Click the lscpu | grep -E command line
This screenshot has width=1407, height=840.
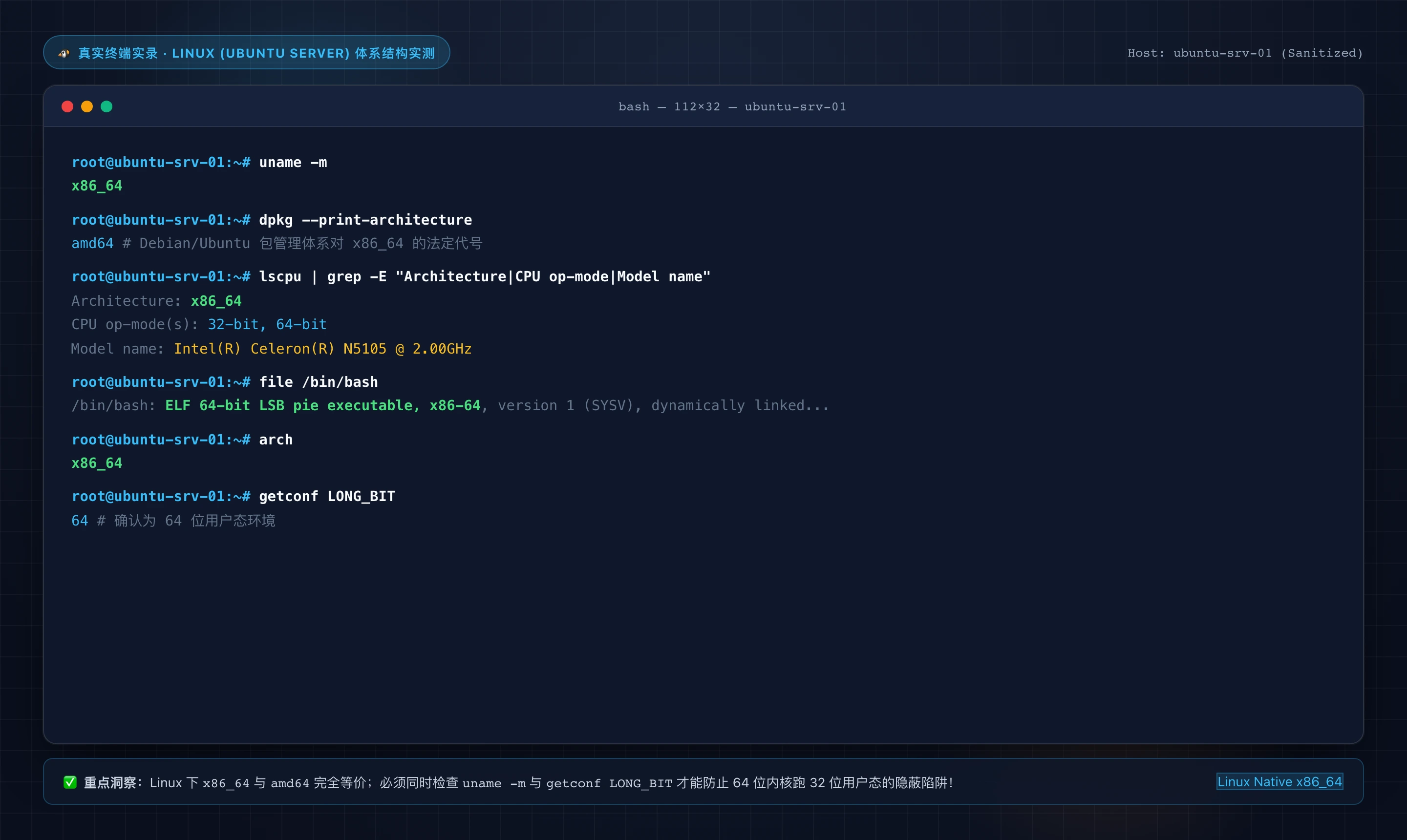coord(484,277)
